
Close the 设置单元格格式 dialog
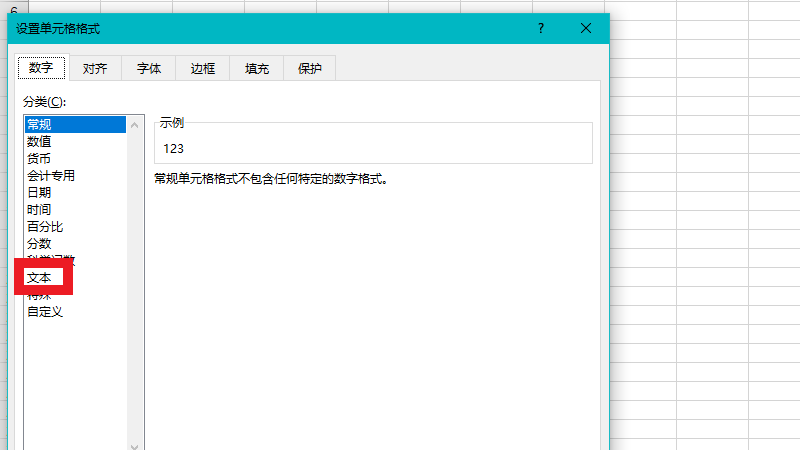click(x=585, y=29)
